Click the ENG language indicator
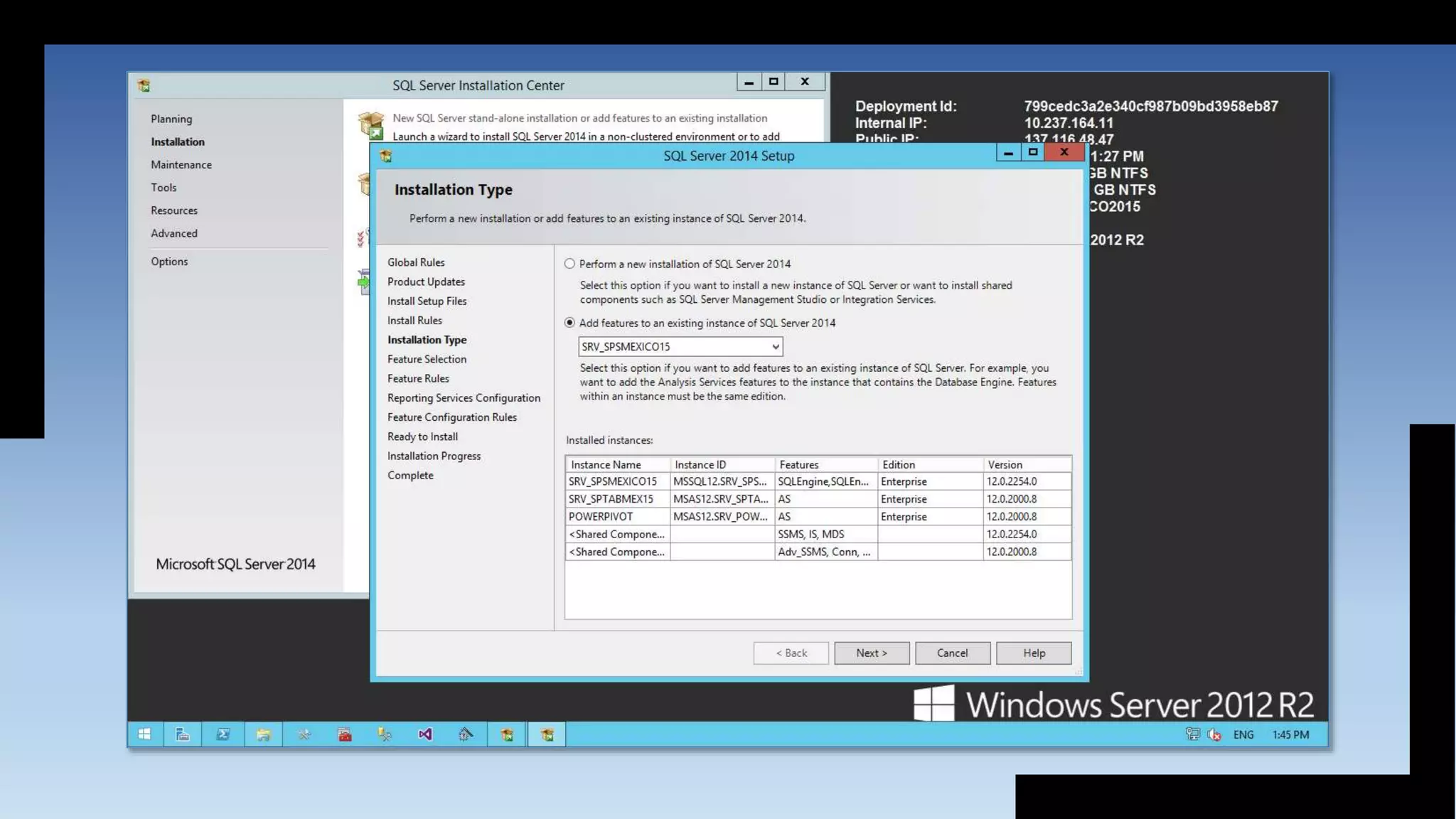 click(1243, 734)
